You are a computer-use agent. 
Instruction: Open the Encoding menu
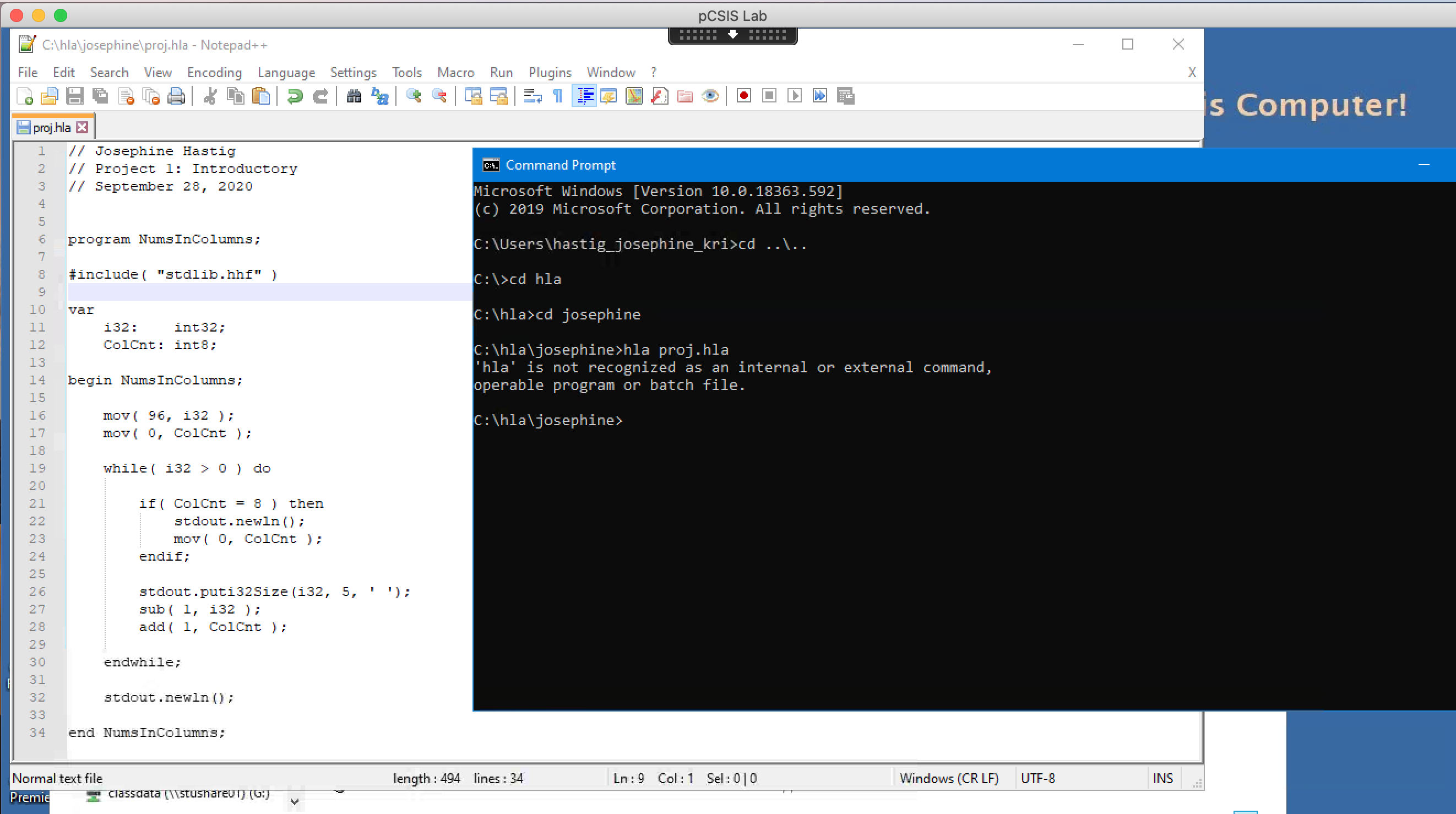[x=214, y=72]
